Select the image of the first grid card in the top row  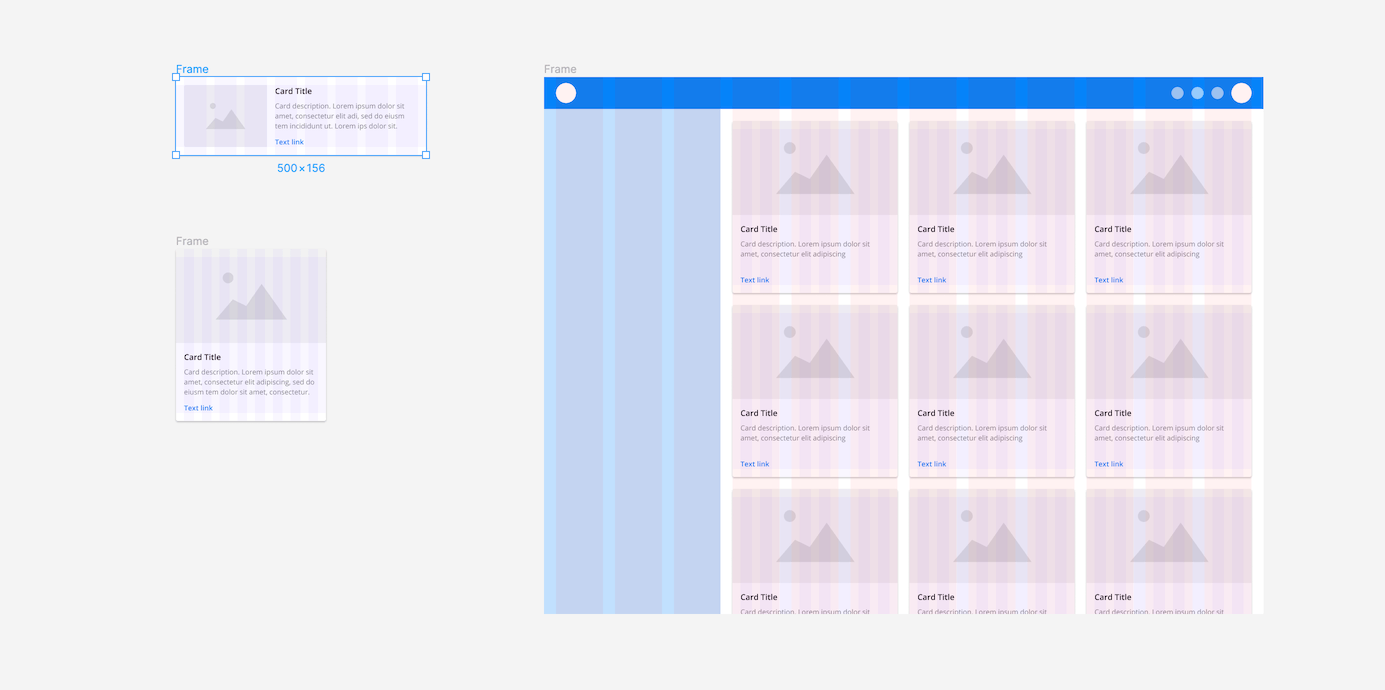click(x=815, y=168)
